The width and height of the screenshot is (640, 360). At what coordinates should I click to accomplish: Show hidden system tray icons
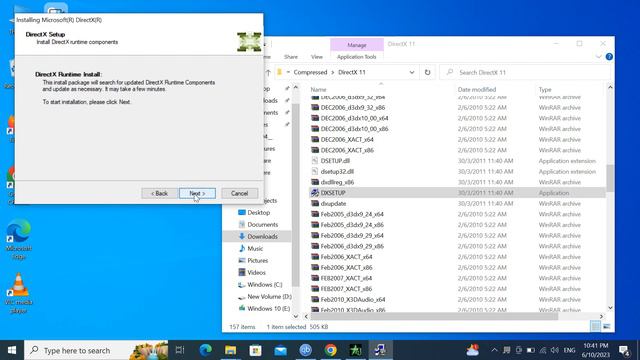click(x=494, y=350)
